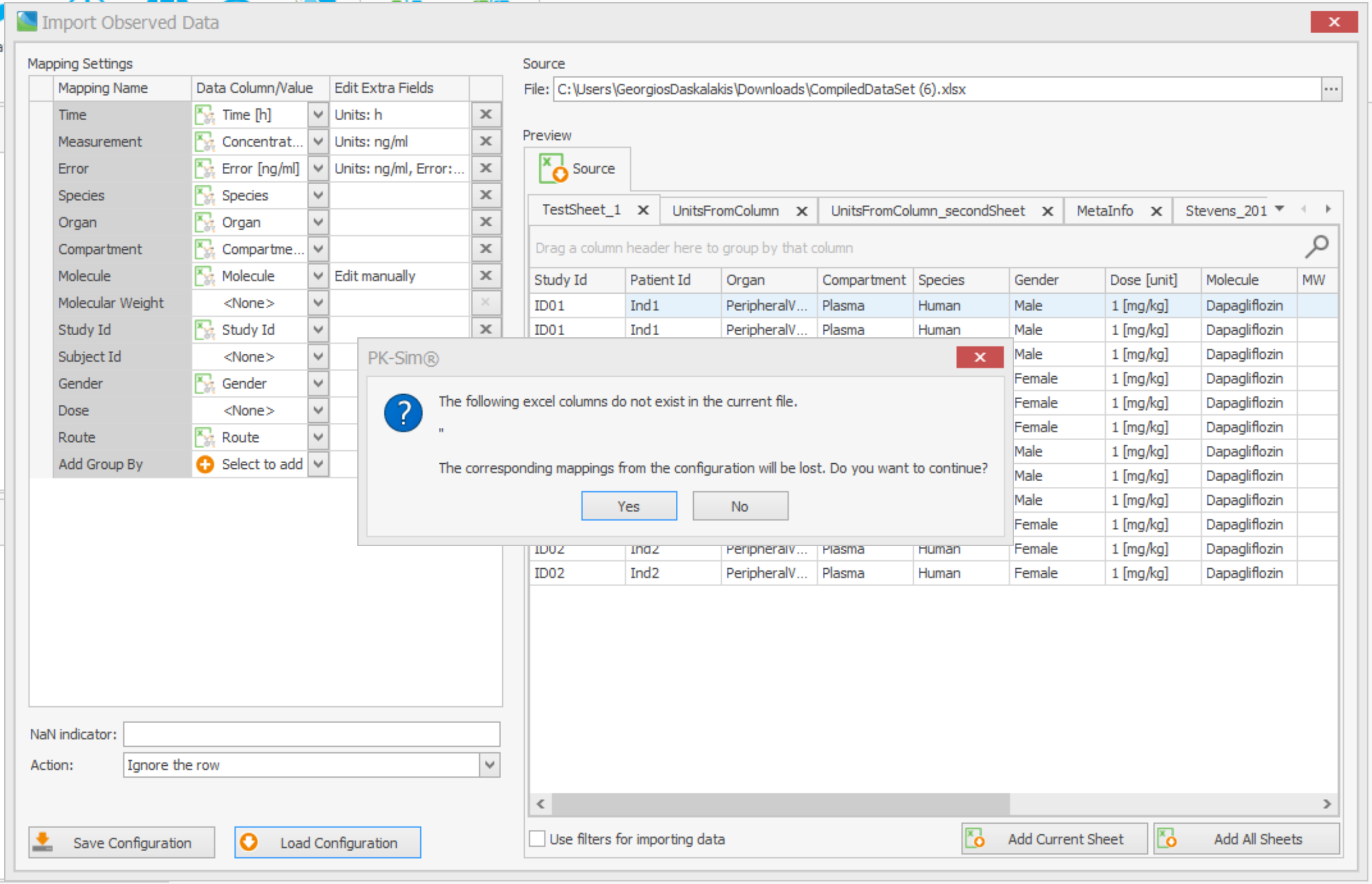Click the Excel icon beside the Time mapping
Viewport: 1372px width, 884px height.
point(205,114)
